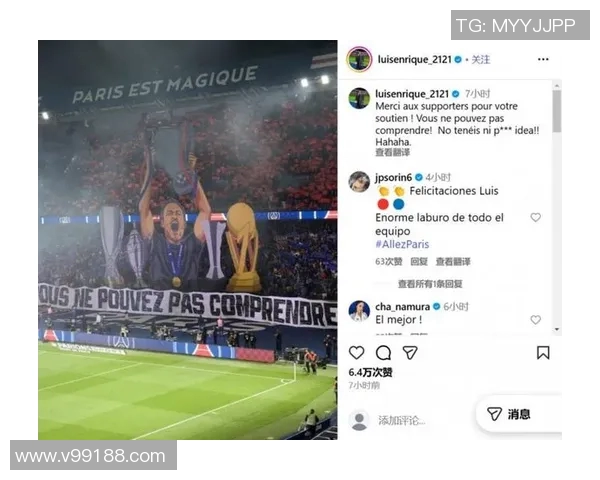The image size is (600, 480).
Task: Expand 查看所有1条回复 replies
Action: tap(430, 284)
